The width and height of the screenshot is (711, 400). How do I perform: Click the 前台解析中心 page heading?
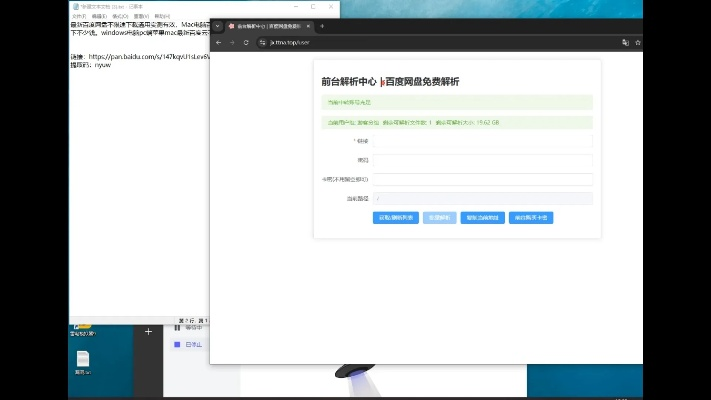(x=390, y=82)
